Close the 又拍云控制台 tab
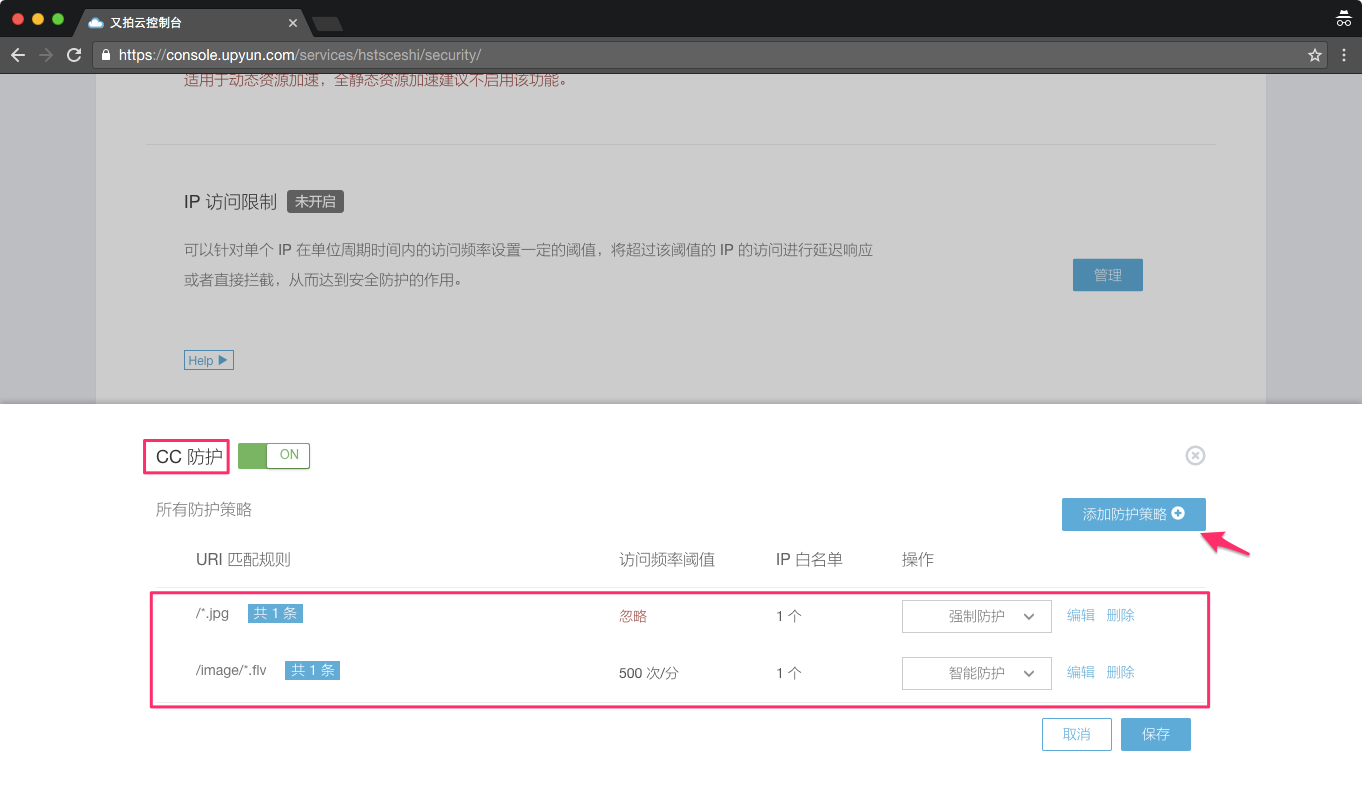Viewport: 1362px width, 791px height. coord(293,22)
